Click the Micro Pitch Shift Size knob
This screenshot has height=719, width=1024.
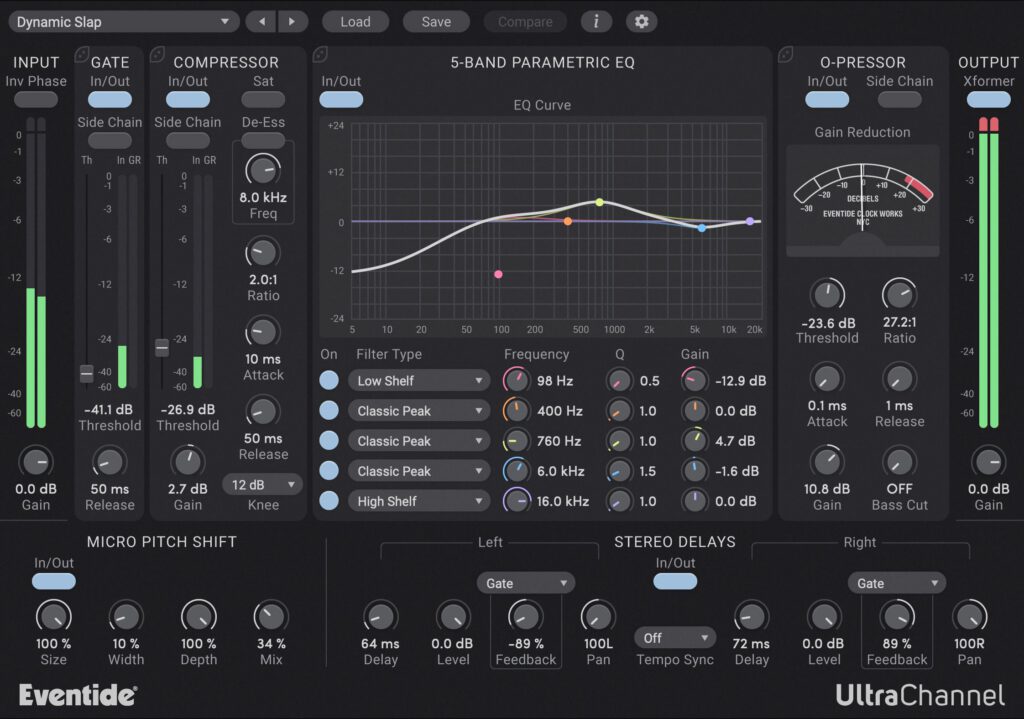coord(54,616)
